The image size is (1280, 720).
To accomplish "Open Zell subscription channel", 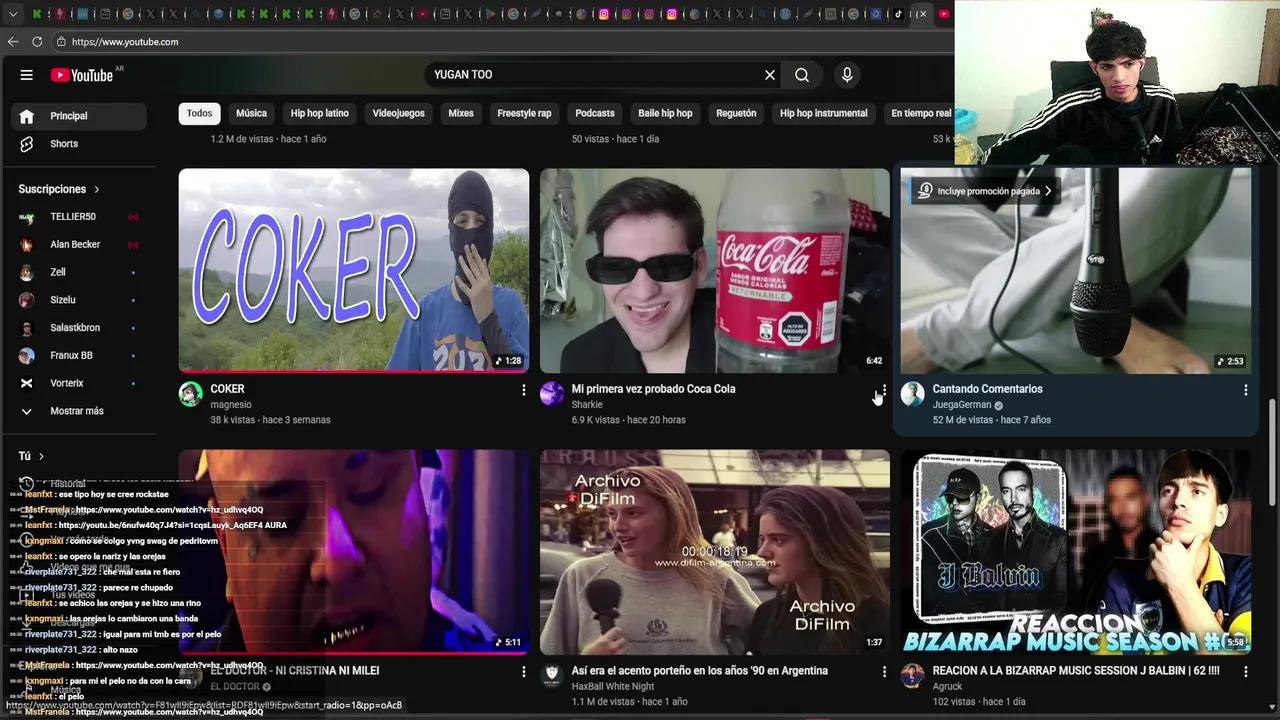I will click(79, 272).
